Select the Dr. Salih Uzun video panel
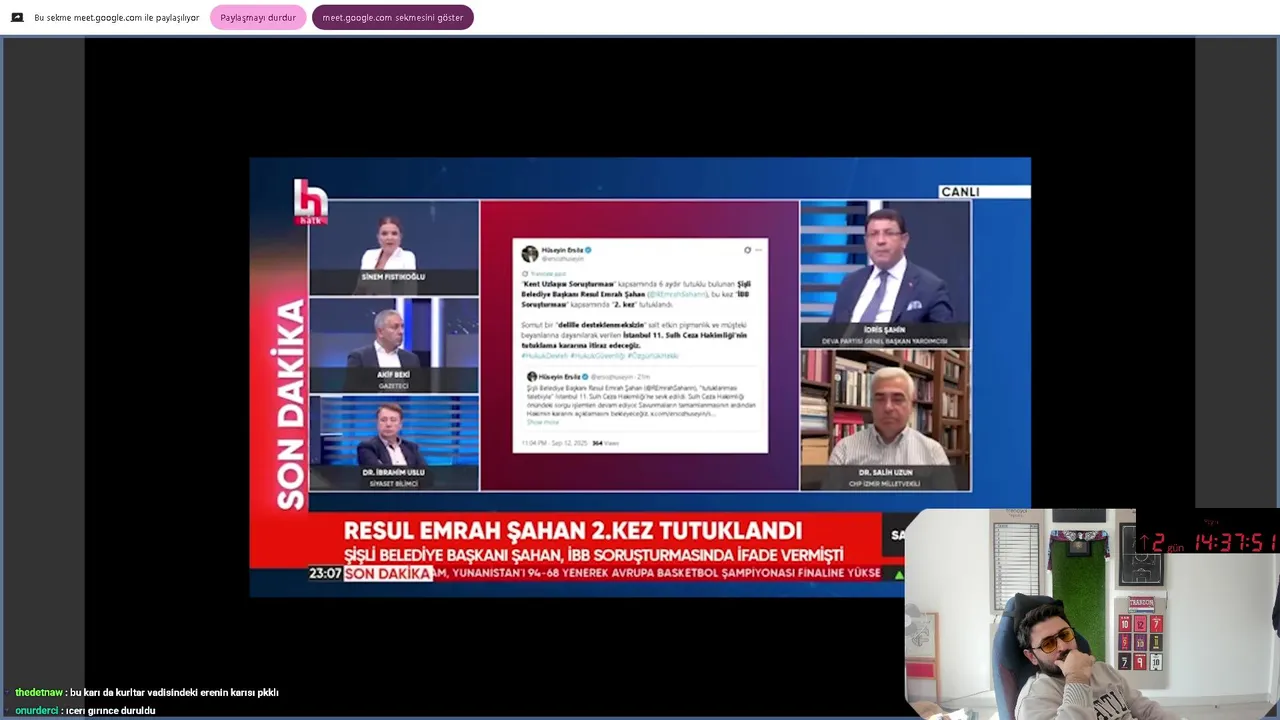1280x720 pixels. point(885,420)
